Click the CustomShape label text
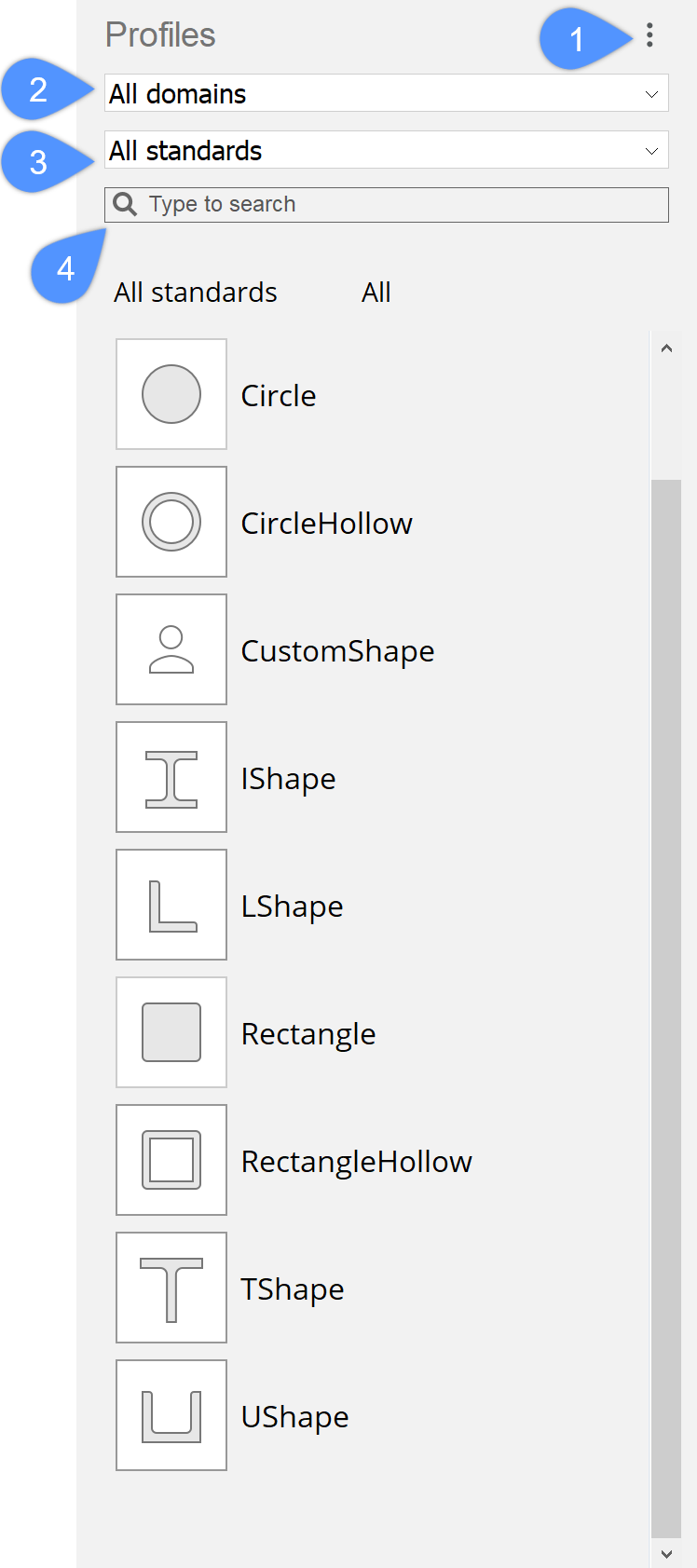This screenshot has height=1568, width=697. (x=337, y=651)
